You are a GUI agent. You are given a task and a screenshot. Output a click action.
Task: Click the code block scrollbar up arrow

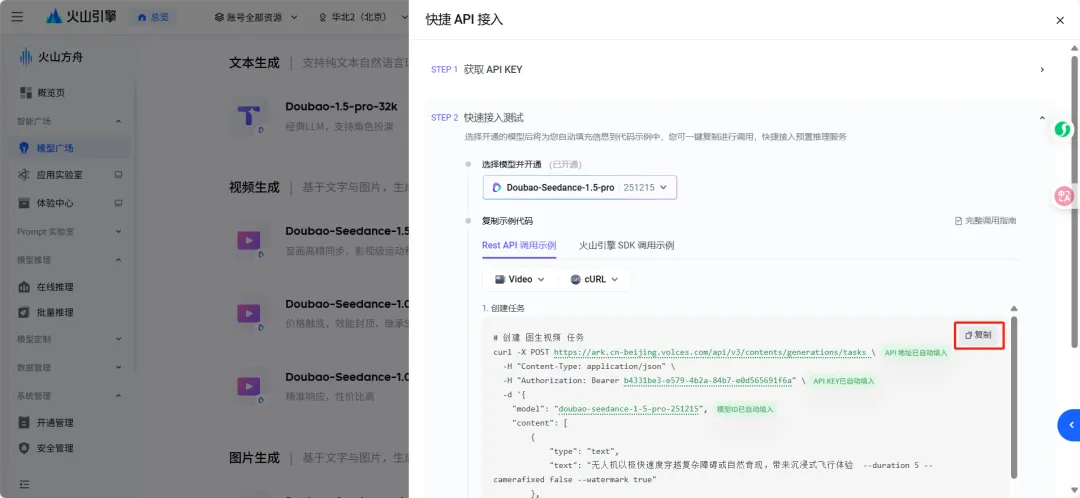[x=1014, y=309]
